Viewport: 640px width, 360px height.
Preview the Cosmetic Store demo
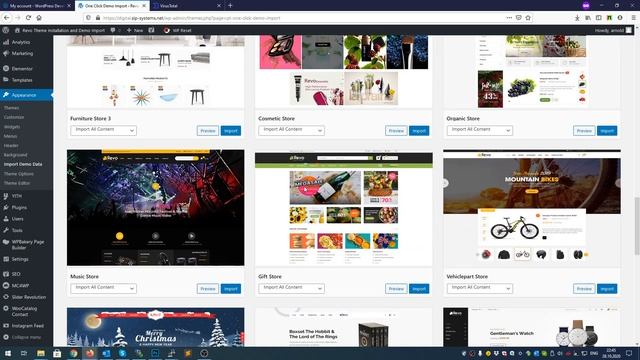396,131
